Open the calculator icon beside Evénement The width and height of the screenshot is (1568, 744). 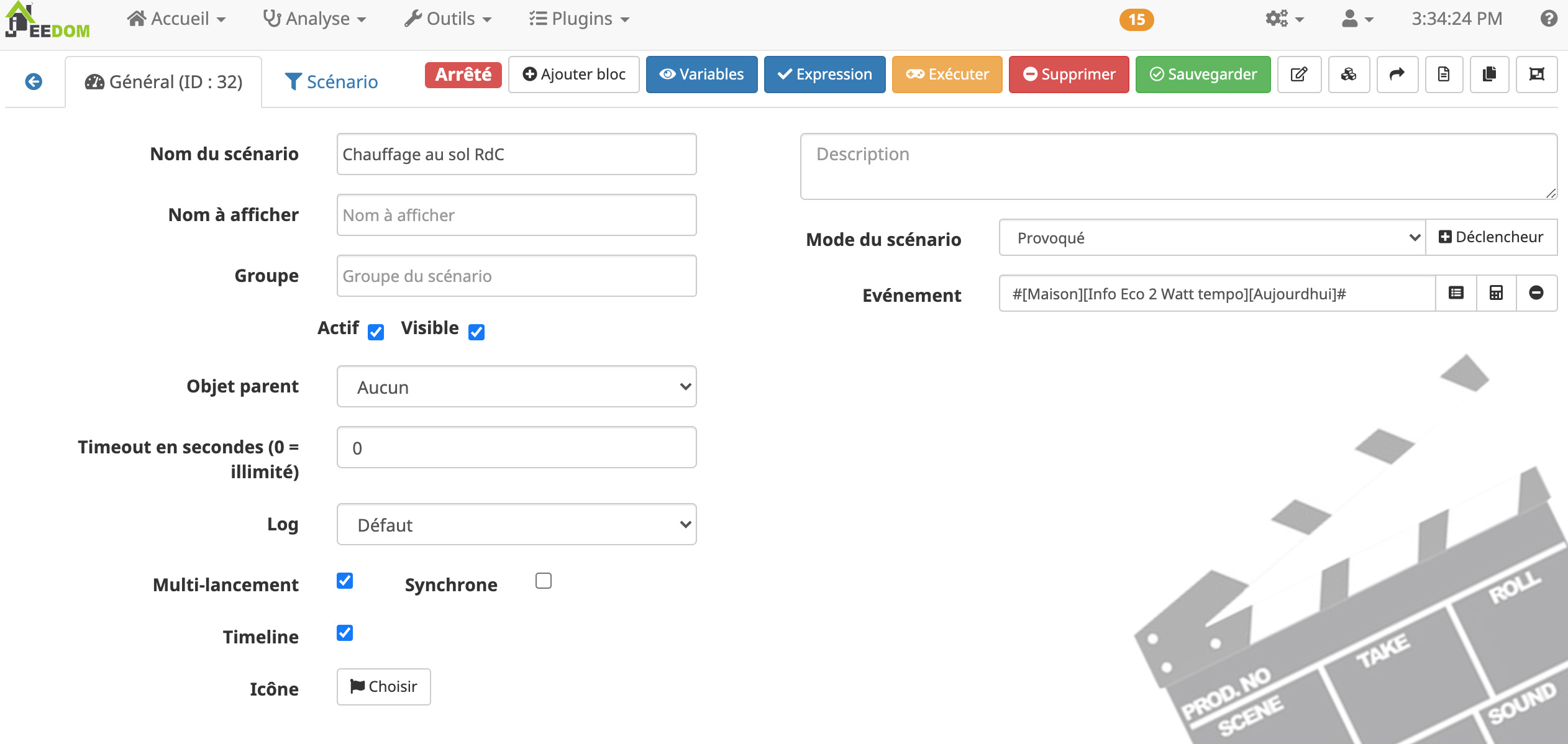(1496, 293)
